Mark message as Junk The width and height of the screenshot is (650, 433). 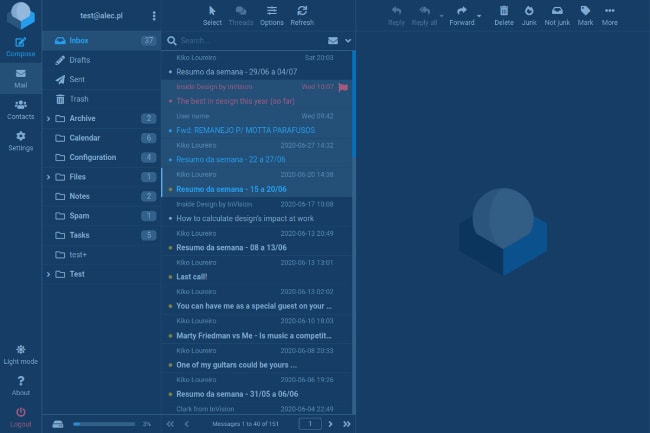pyautogui.click(x=529, y=14)
